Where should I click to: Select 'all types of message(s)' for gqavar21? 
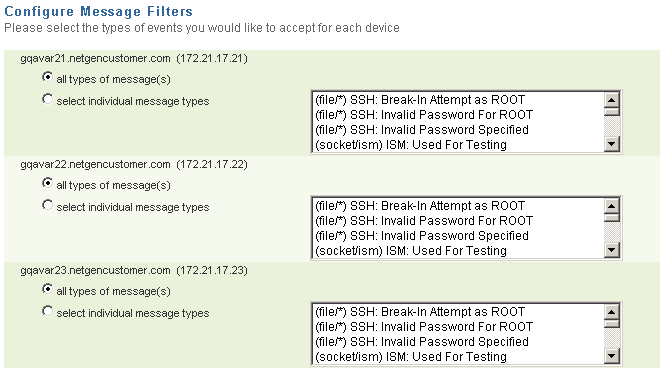pos(48,77)
